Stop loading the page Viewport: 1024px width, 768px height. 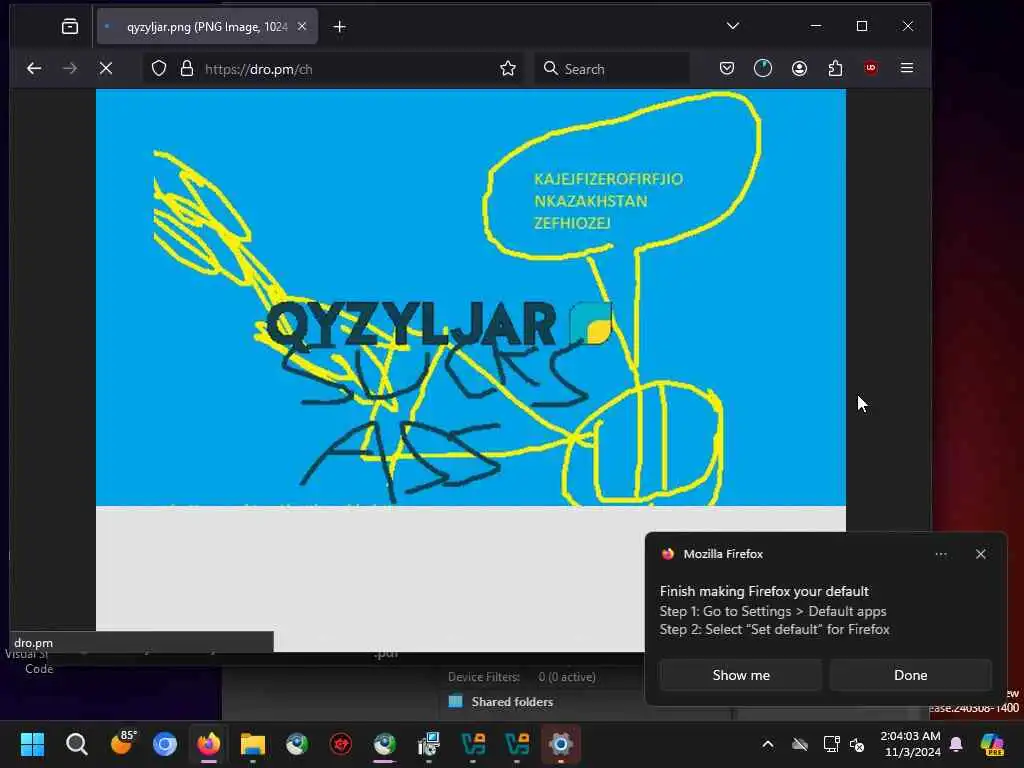point(106,69)
